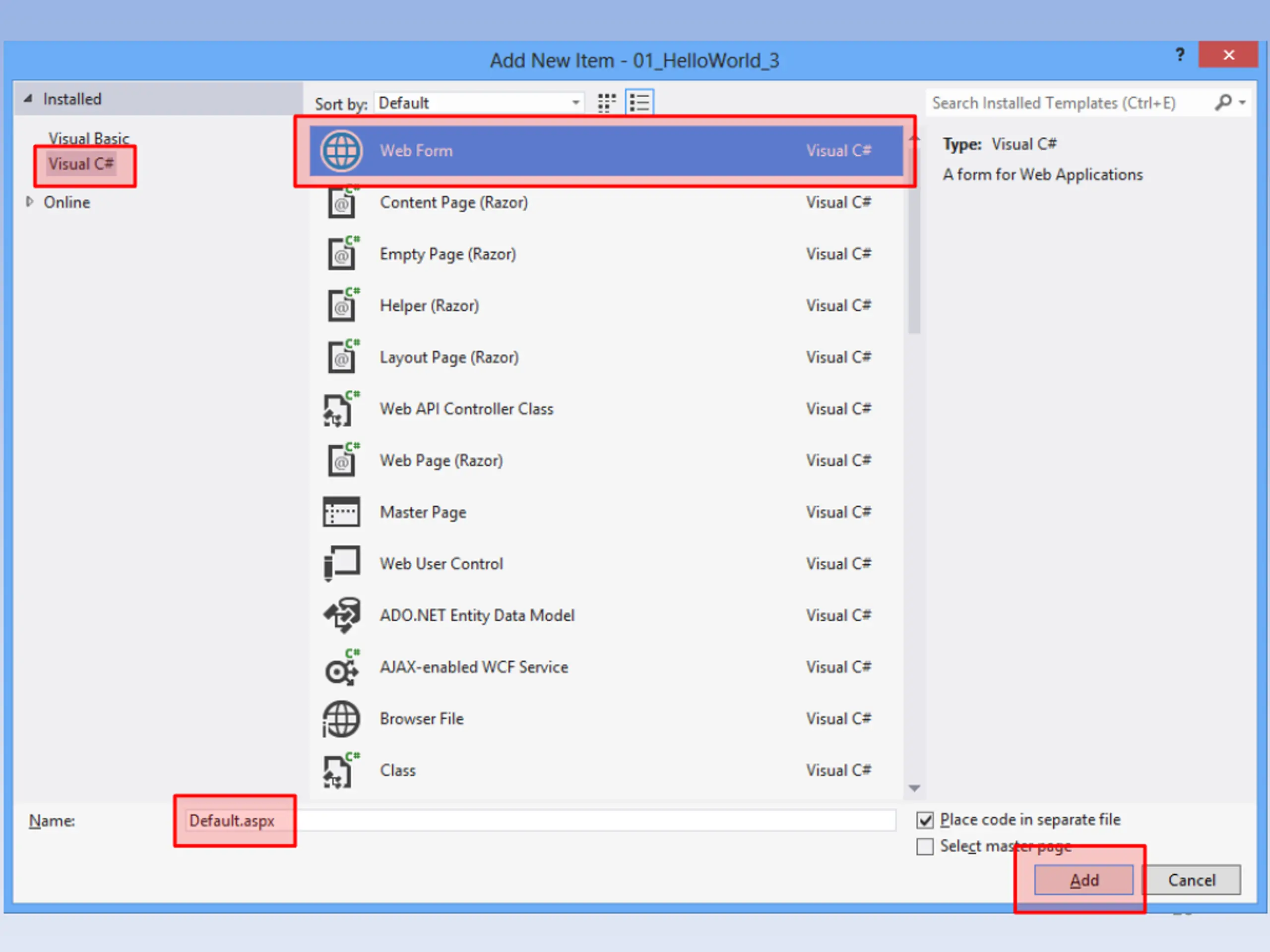Screen dimensions: 1270x952
Task: Select the Master Page text label
Action: click(x=423, y=512)
